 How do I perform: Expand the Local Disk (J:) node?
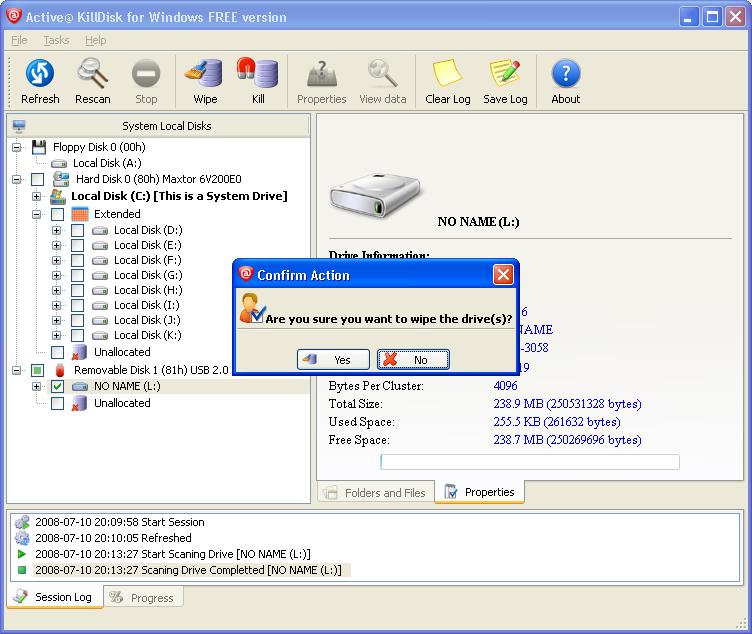[x=57, y=320]
